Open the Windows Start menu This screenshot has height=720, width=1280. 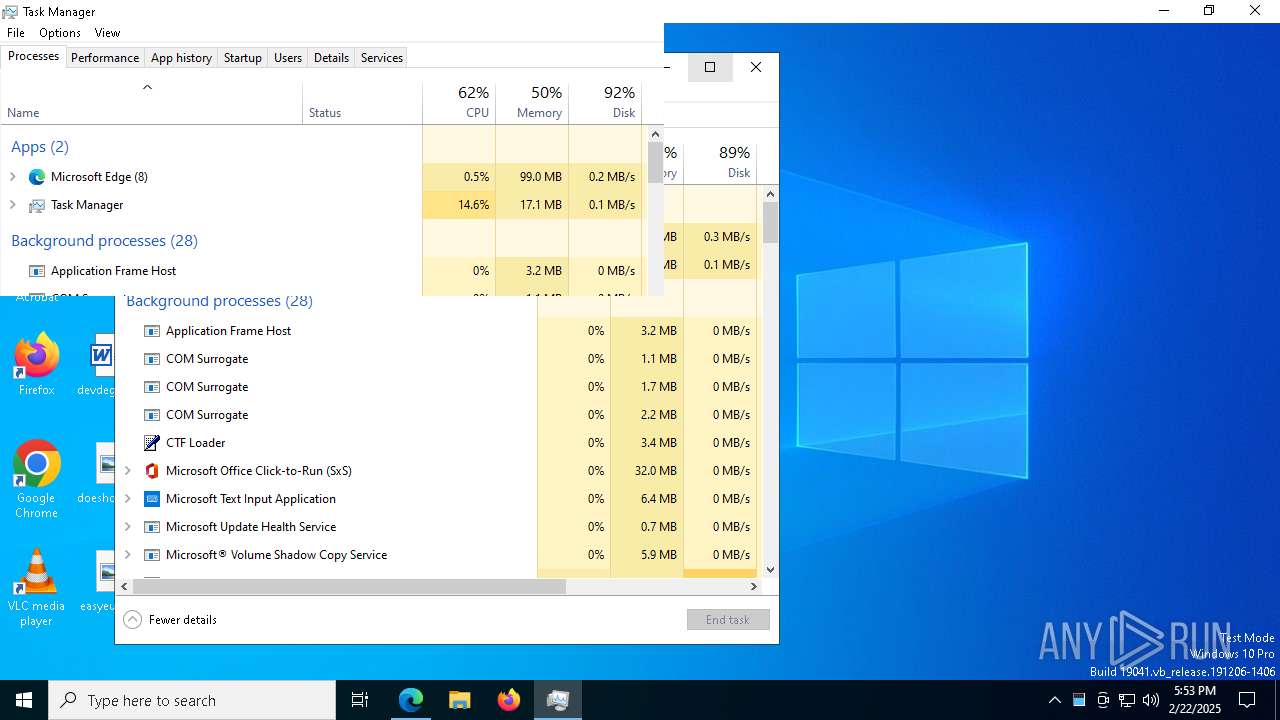pos(24,700)
